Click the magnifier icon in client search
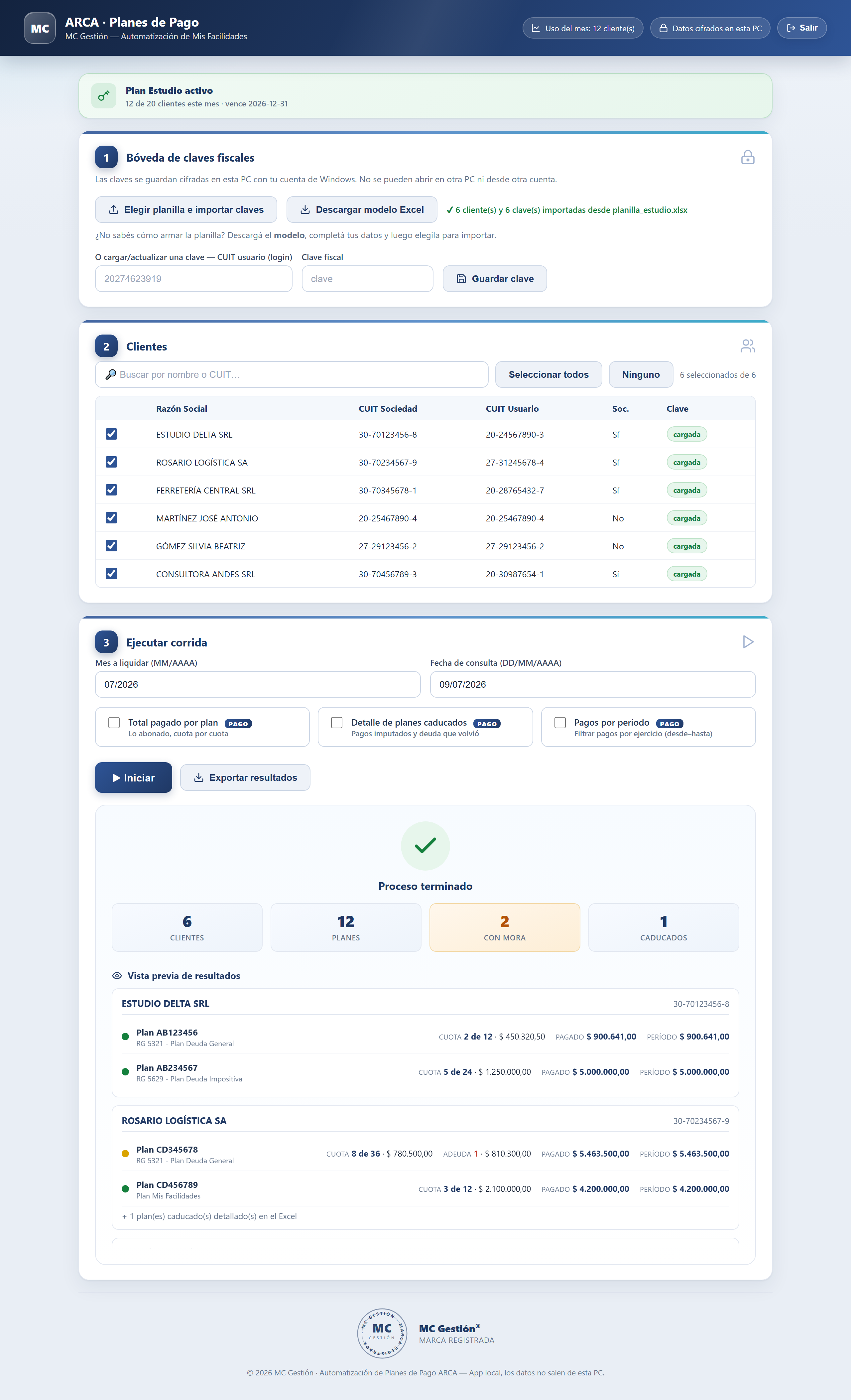 pyautogui.click(x=111, y=374)
